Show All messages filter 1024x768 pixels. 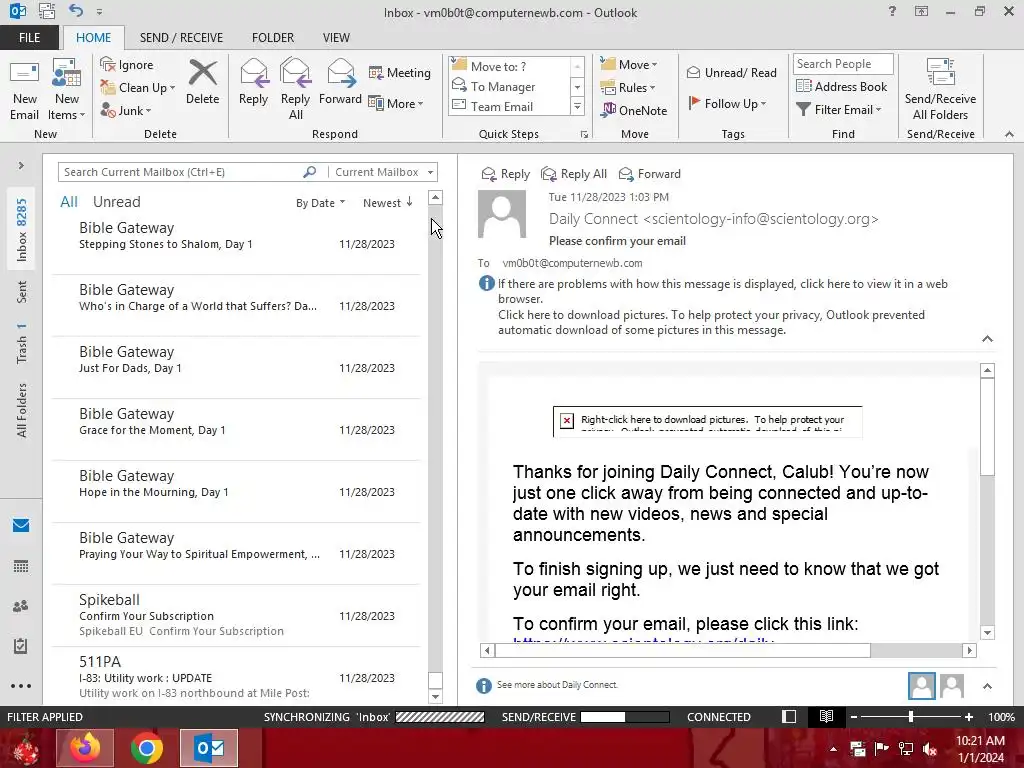click(69, 202)
